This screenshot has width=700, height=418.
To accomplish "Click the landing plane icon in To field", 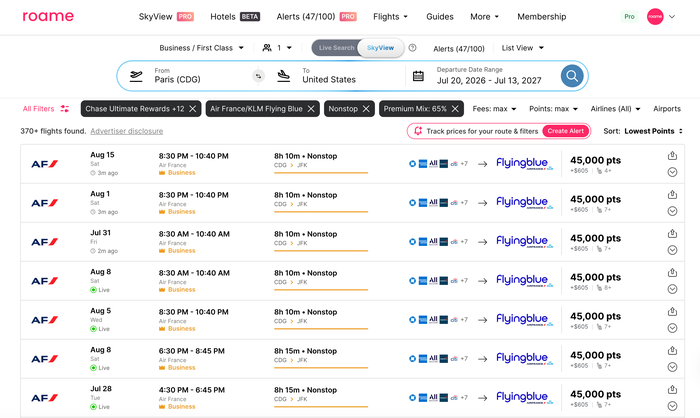I will (x=283, y=76).
